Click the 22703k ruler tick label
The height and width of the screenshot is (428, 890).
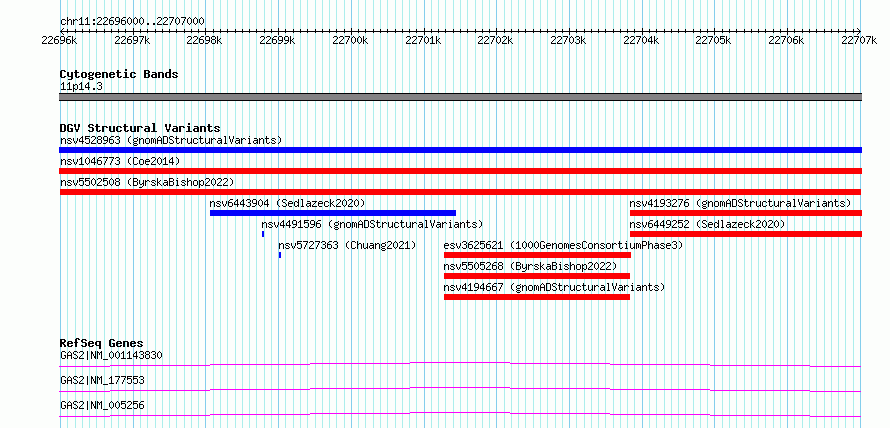click(569, 40)
